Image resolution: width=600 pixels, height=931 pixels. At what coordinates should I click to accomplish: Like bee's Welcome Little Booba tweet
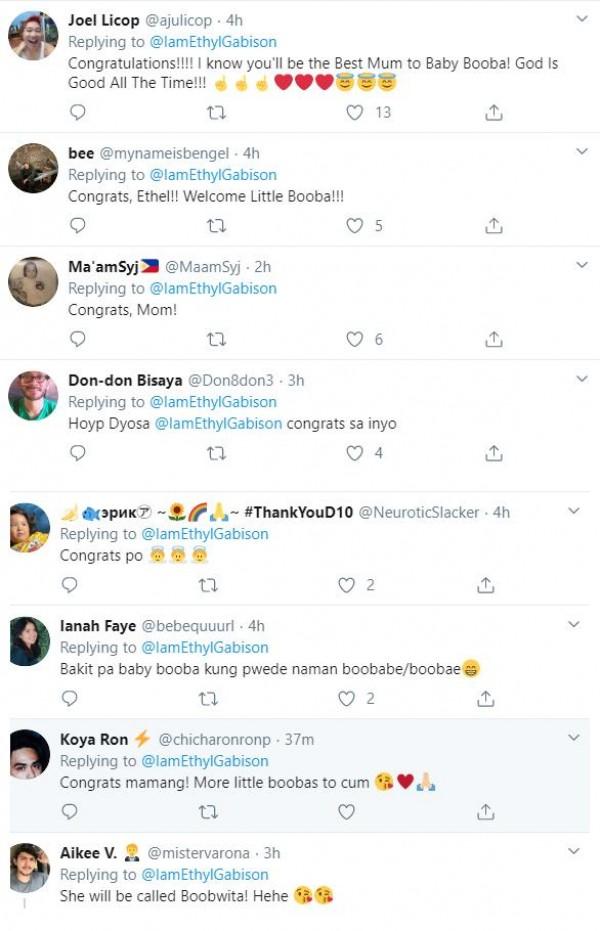[x=354, y=226]
